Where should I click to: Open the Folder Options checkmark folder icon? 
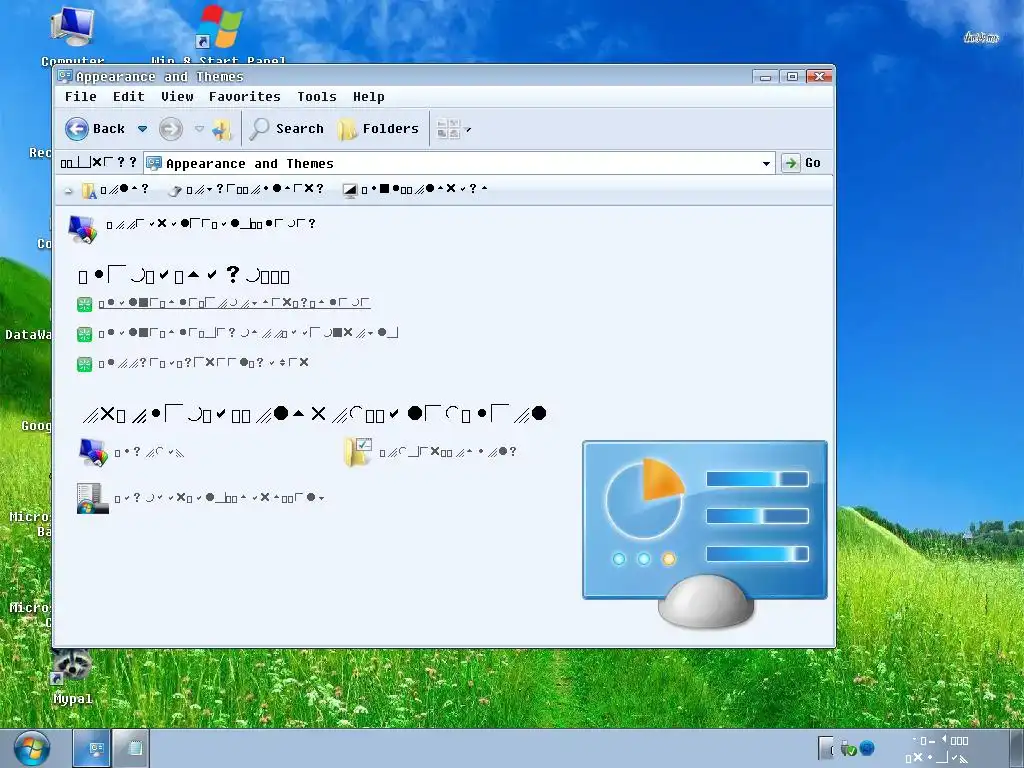[358, 452]
